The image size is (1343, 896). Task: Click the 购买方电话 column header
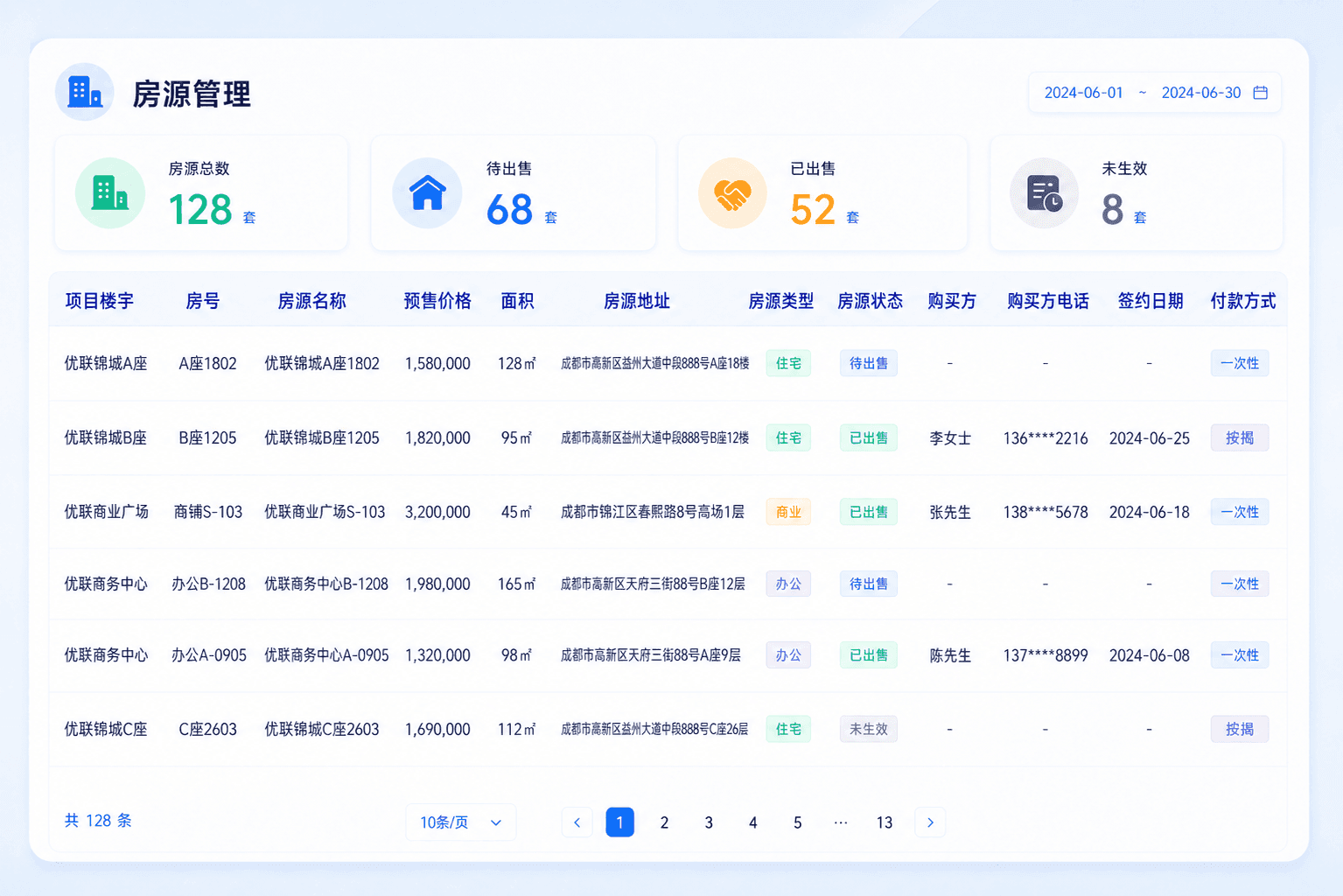click(1048, 301)
